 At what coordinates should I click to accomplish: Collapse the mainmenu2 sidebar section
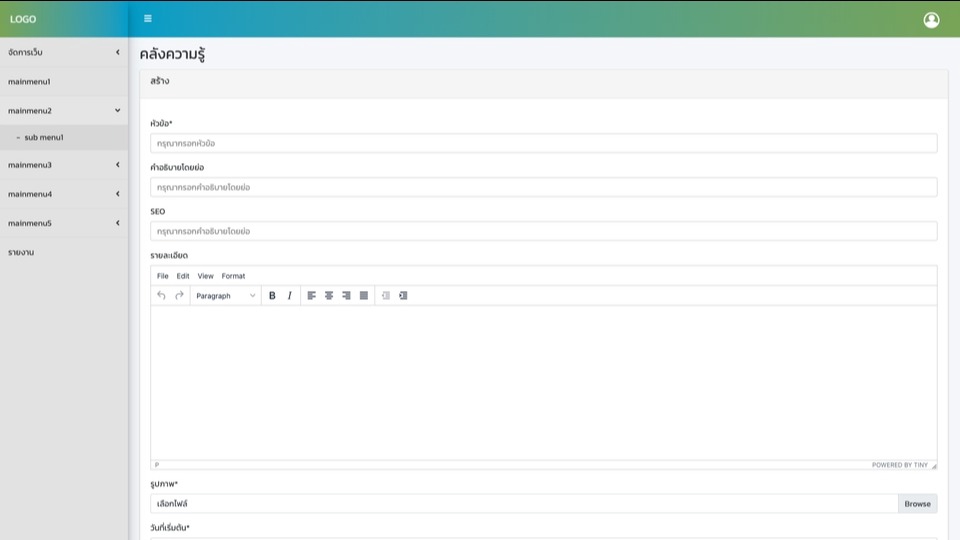(x=64, y=111)
